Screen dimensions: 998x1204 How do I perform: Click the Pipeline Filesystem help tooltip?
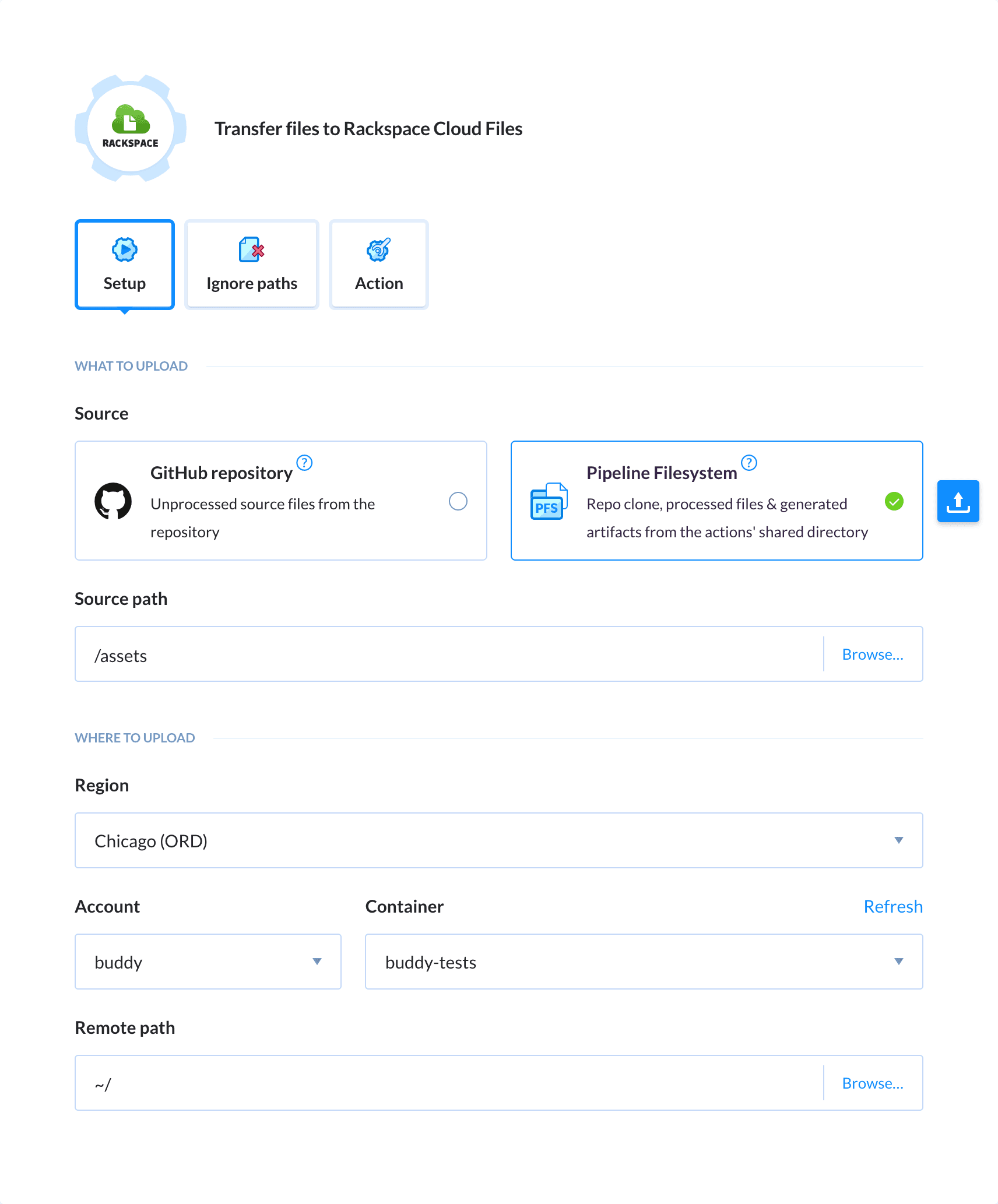coord(749,463)
